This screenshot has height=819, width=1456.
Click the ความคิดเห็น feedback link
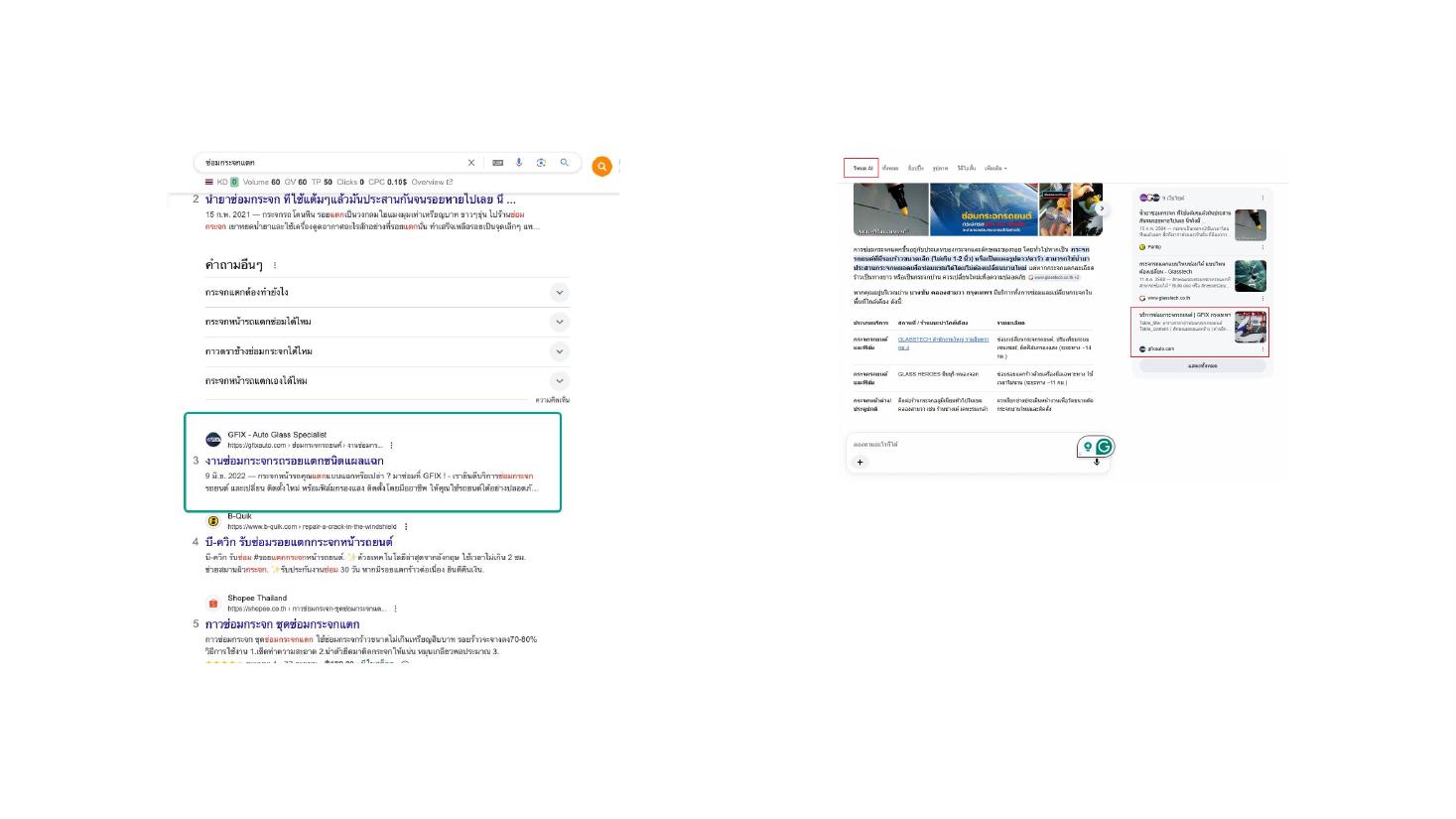pos(553,400)
